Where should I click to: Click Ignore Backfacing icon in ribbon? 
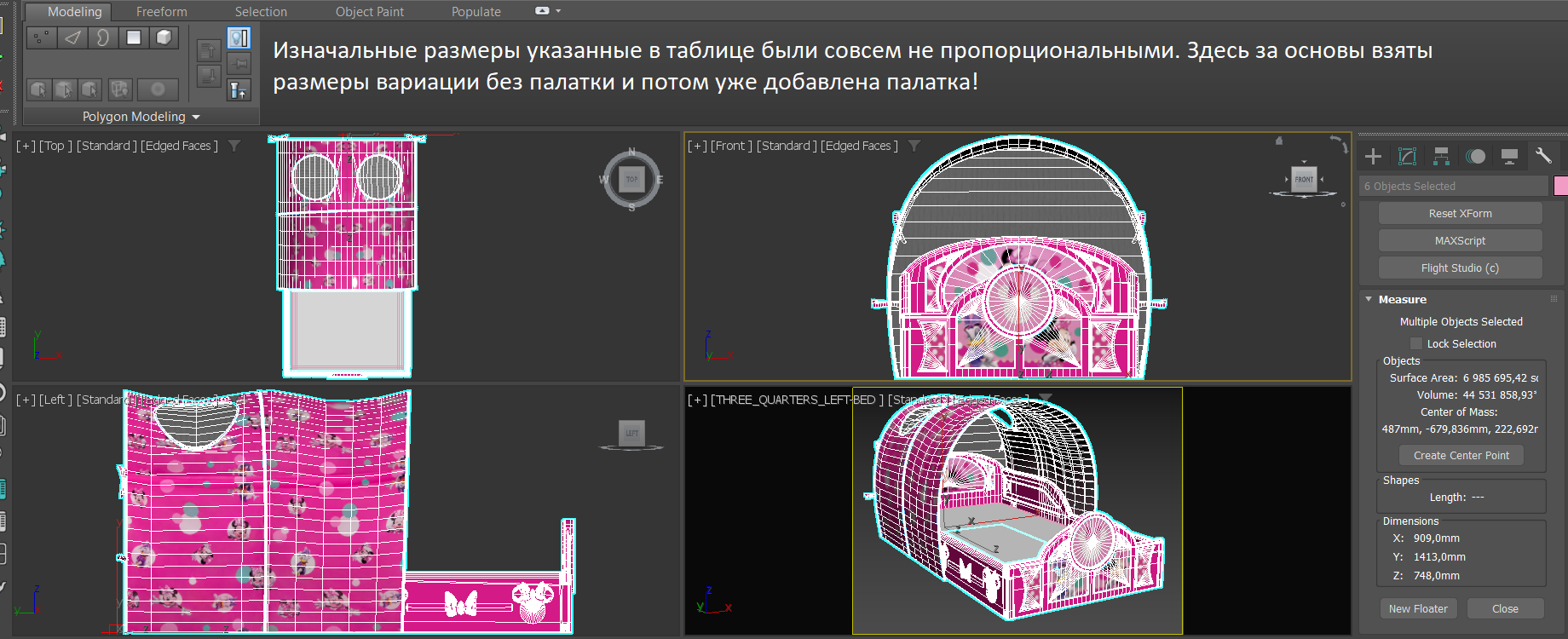pyautogui.click(x=119, y=89)
